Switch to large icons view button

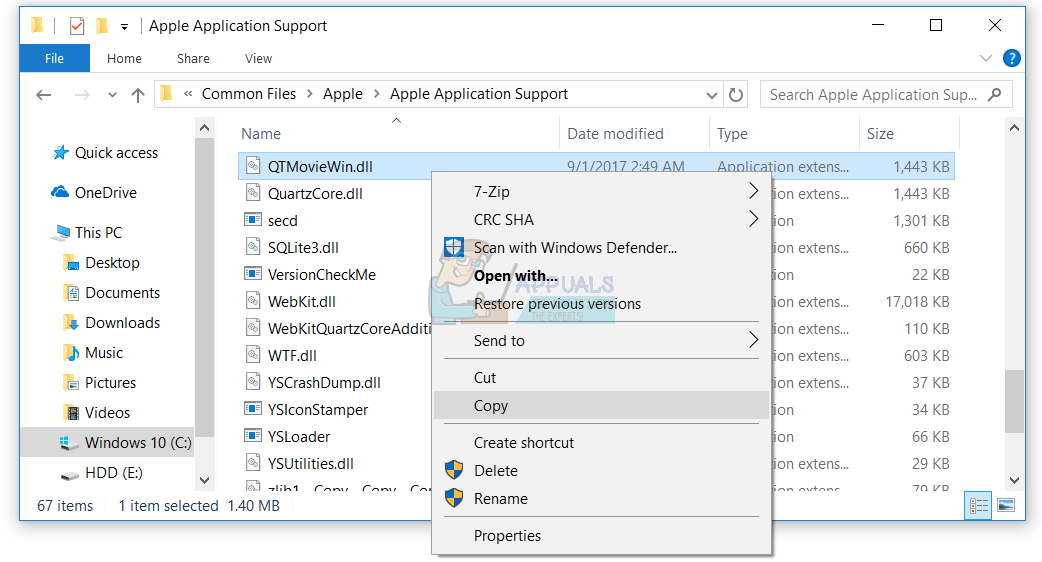(x=1006, y=506)
